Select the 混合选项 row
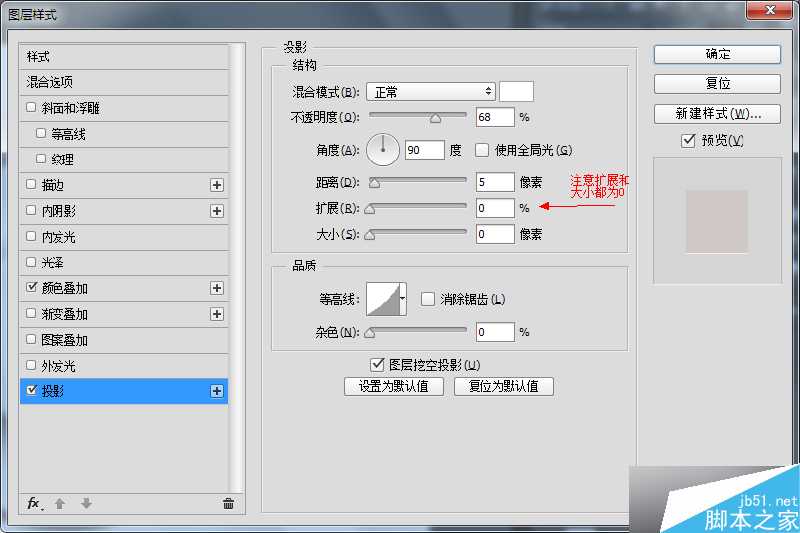Screen dimensions: 800x533 click(x=123, y=82)
